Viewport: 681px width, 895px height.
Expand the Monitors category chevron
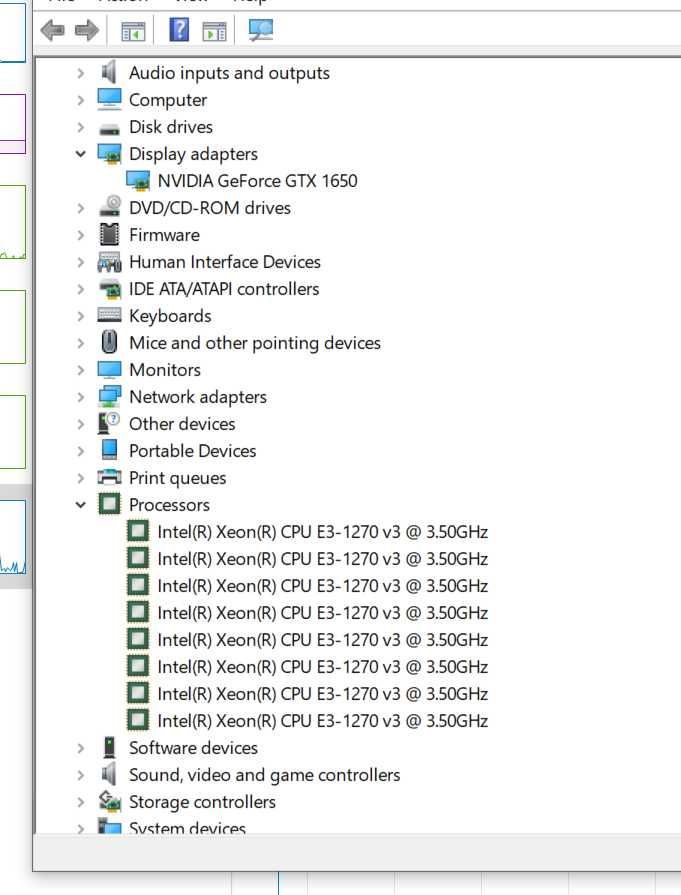(80, 370)
